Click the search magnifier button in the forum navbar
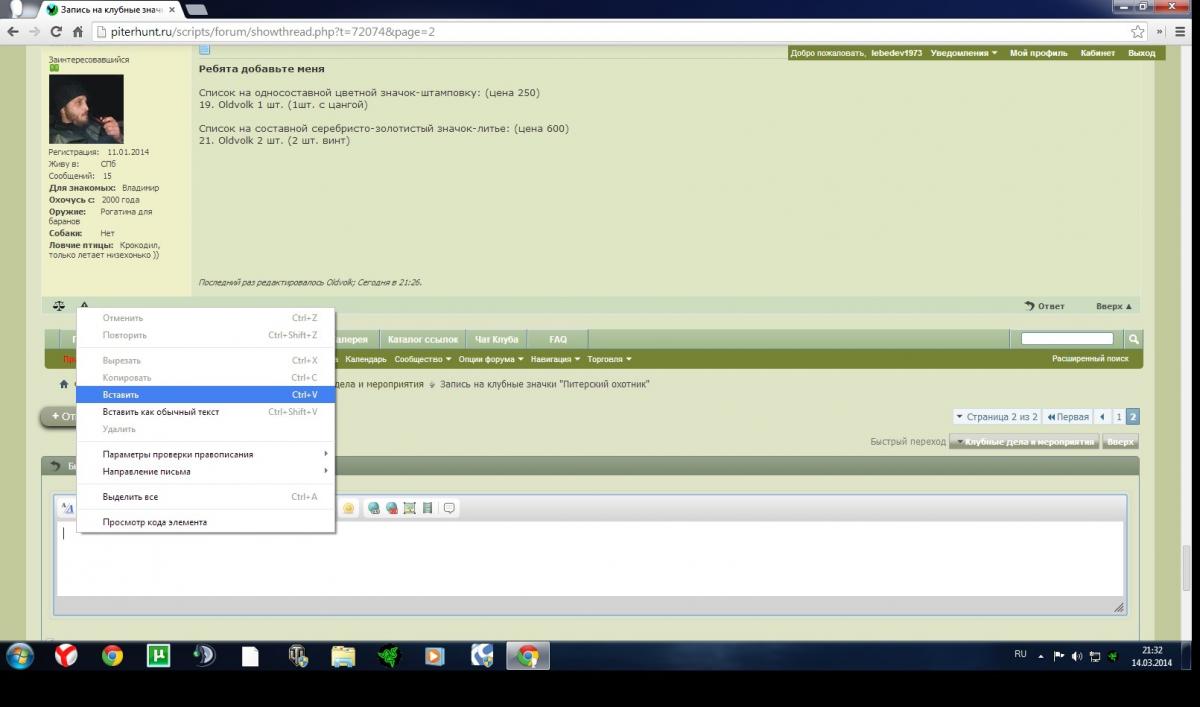Viewport: 1200px width, 707px height. [1133, 339]
